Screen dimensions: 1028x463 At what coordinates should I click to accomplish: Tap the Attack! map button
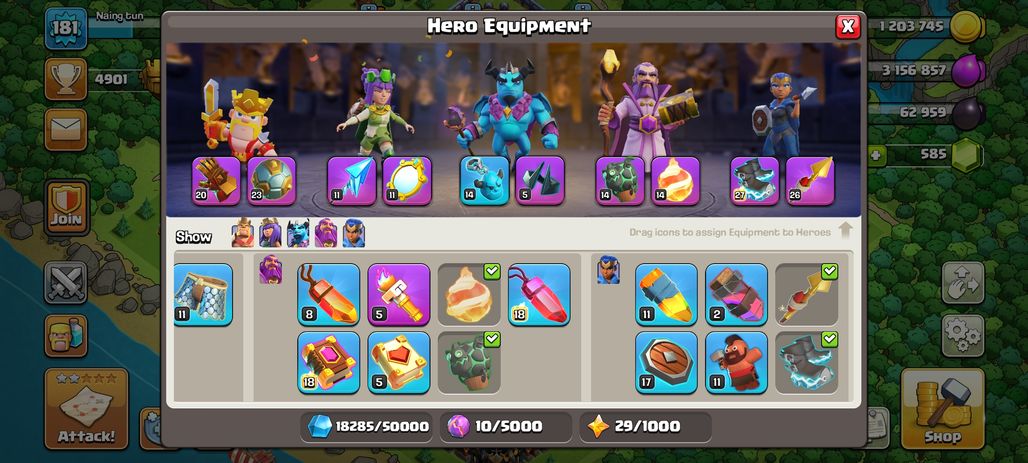86,409
